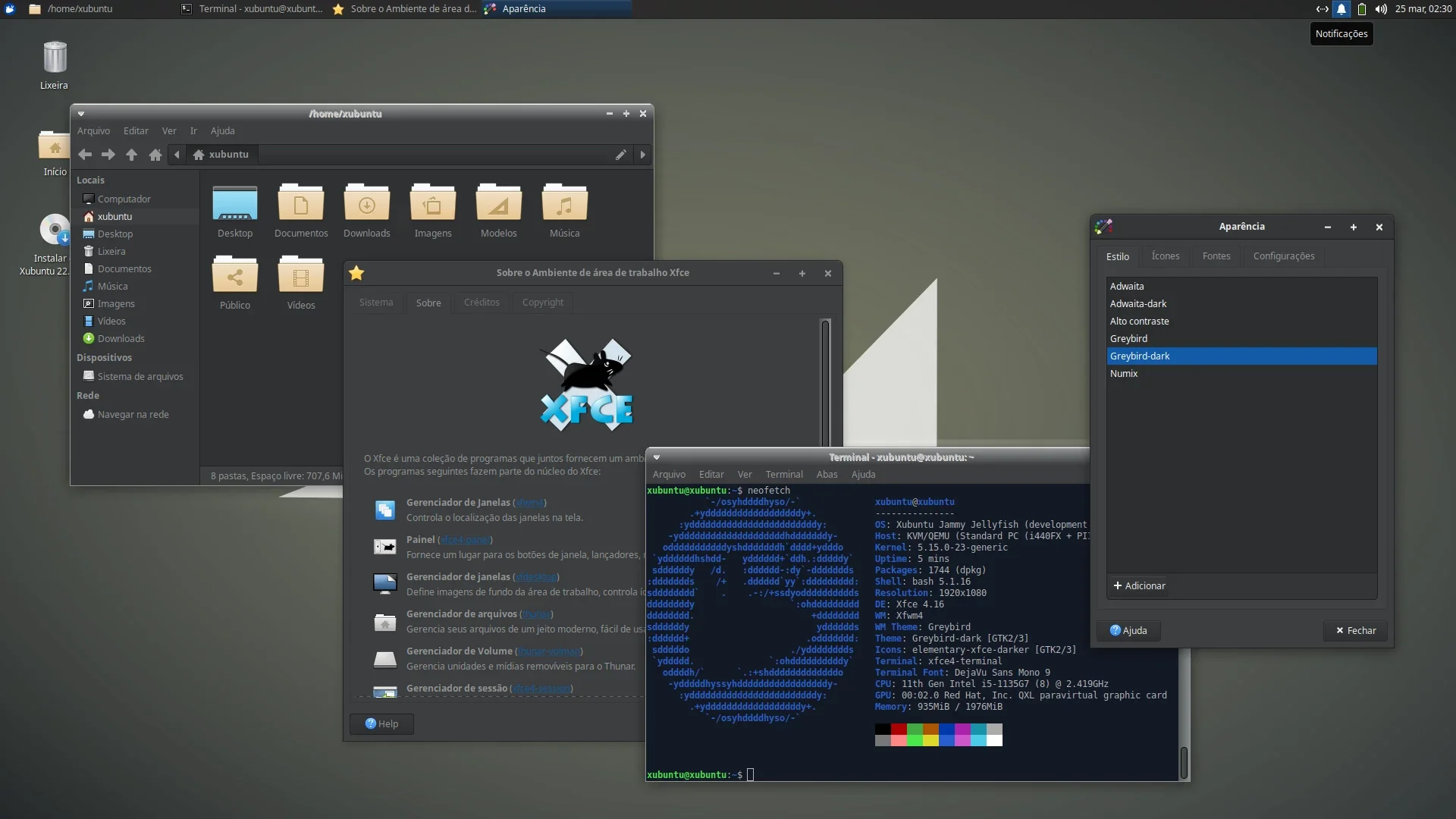Image resolution: width=1456 pixels, height=819 pixels.
Task: Switch to the Configurações tab
Action: click(x=1284, y=256)
